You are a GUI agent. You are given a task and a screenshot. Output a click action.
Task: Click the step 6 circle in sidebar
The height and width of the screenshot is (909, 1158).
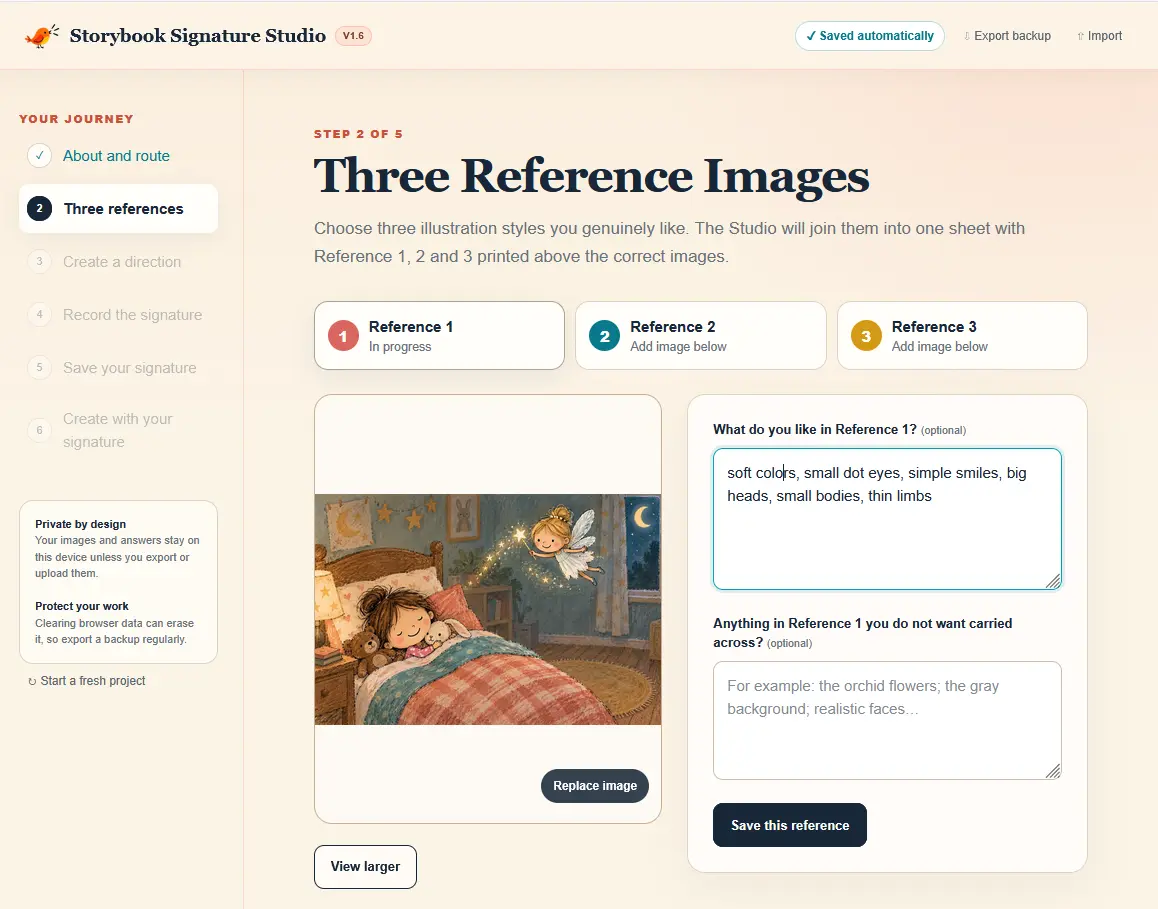(39, 430)
